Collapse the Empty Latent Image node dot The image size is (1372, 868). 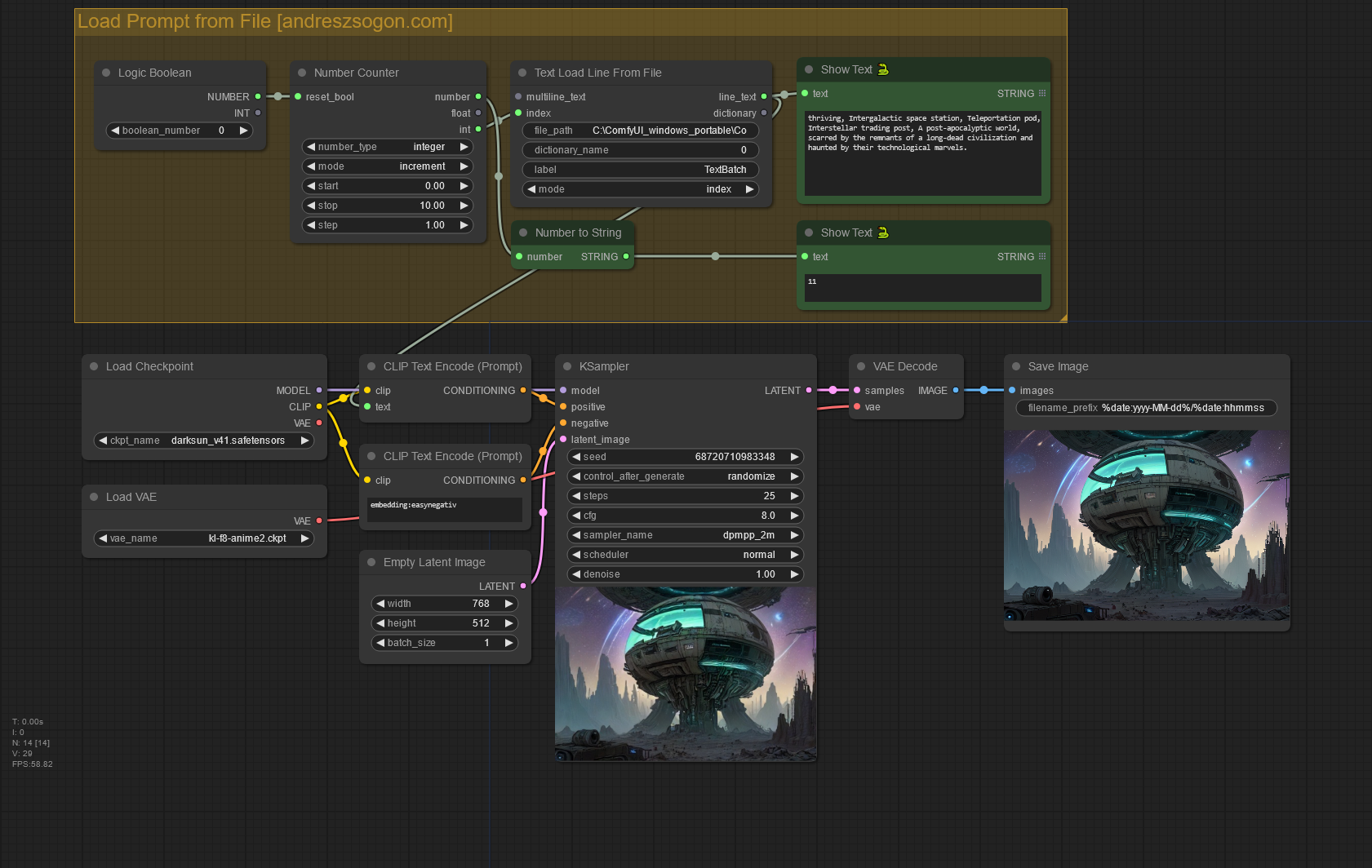pos(371,563)
